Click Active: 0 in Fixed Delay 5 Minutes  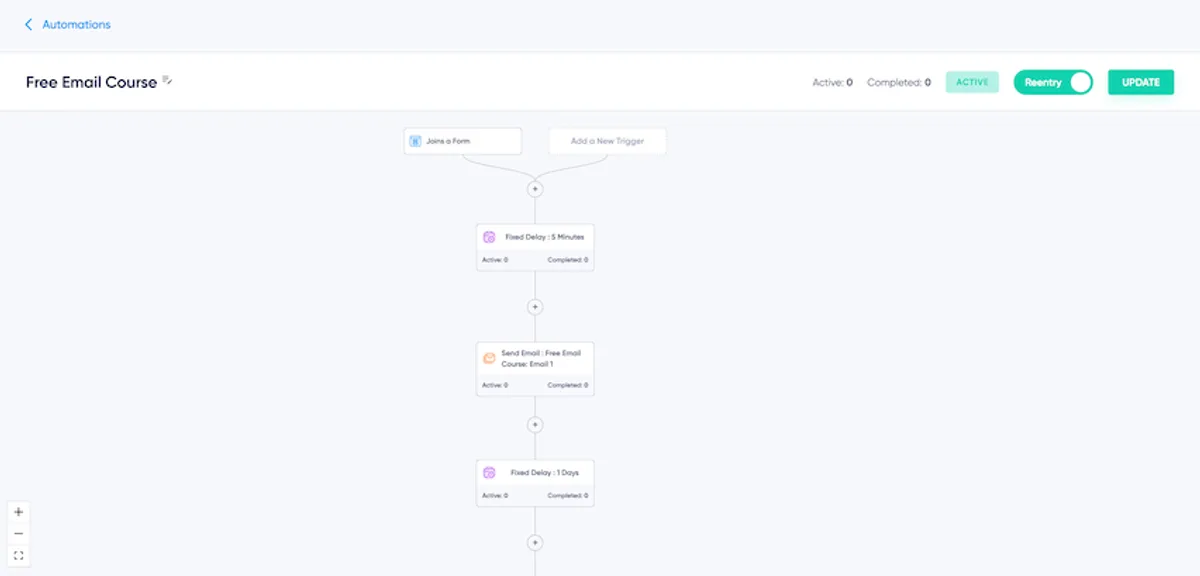coord(495,260)
